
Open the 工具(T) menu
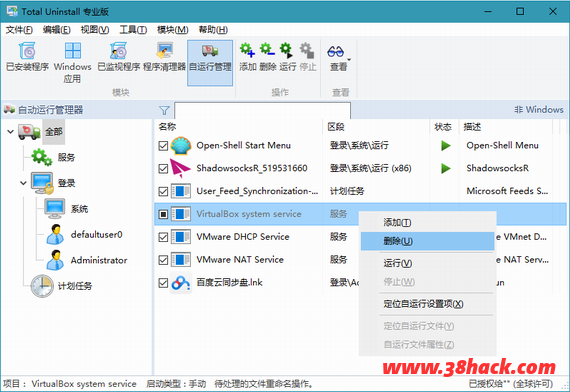(133, 30)
